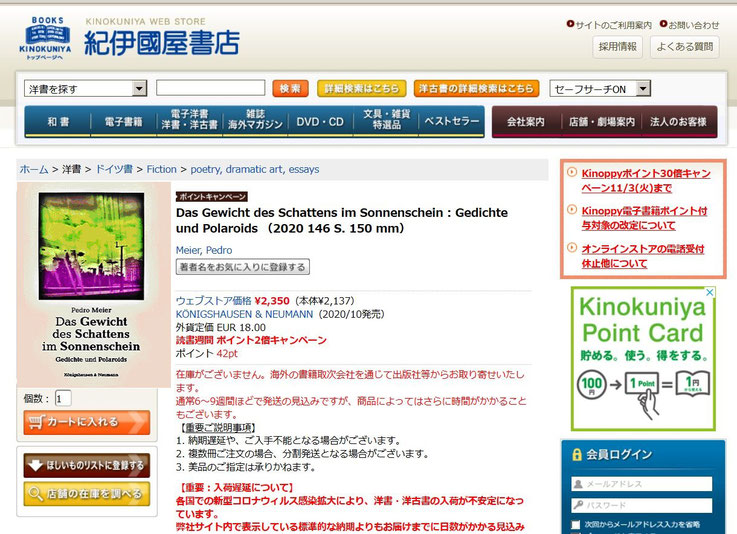Go to ホーム in breadcrumb
Viewport: 737px width, 534px height.
(x=34, y=169)
